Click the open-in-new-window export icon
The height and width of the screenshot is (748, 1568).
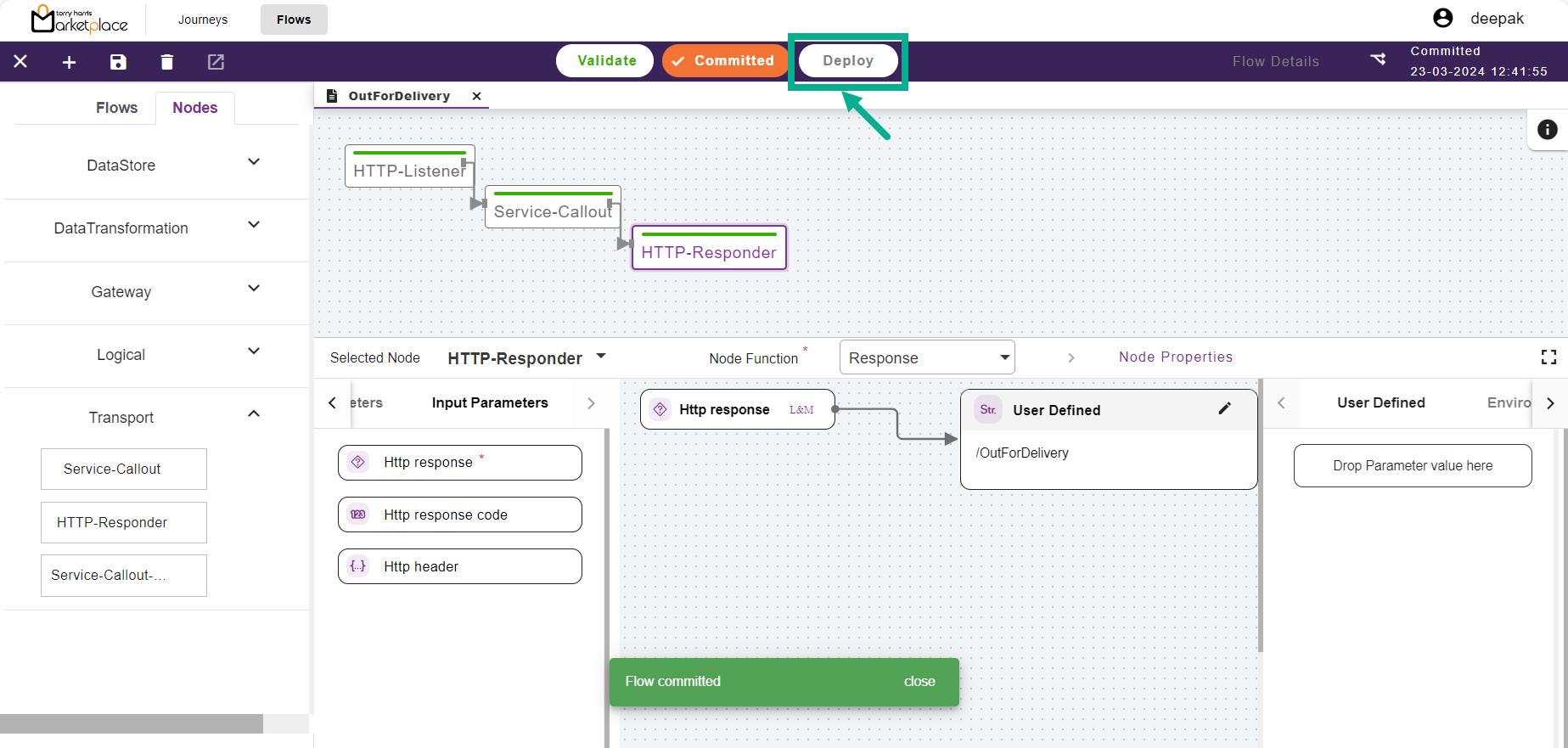click(x=216, y=62)
